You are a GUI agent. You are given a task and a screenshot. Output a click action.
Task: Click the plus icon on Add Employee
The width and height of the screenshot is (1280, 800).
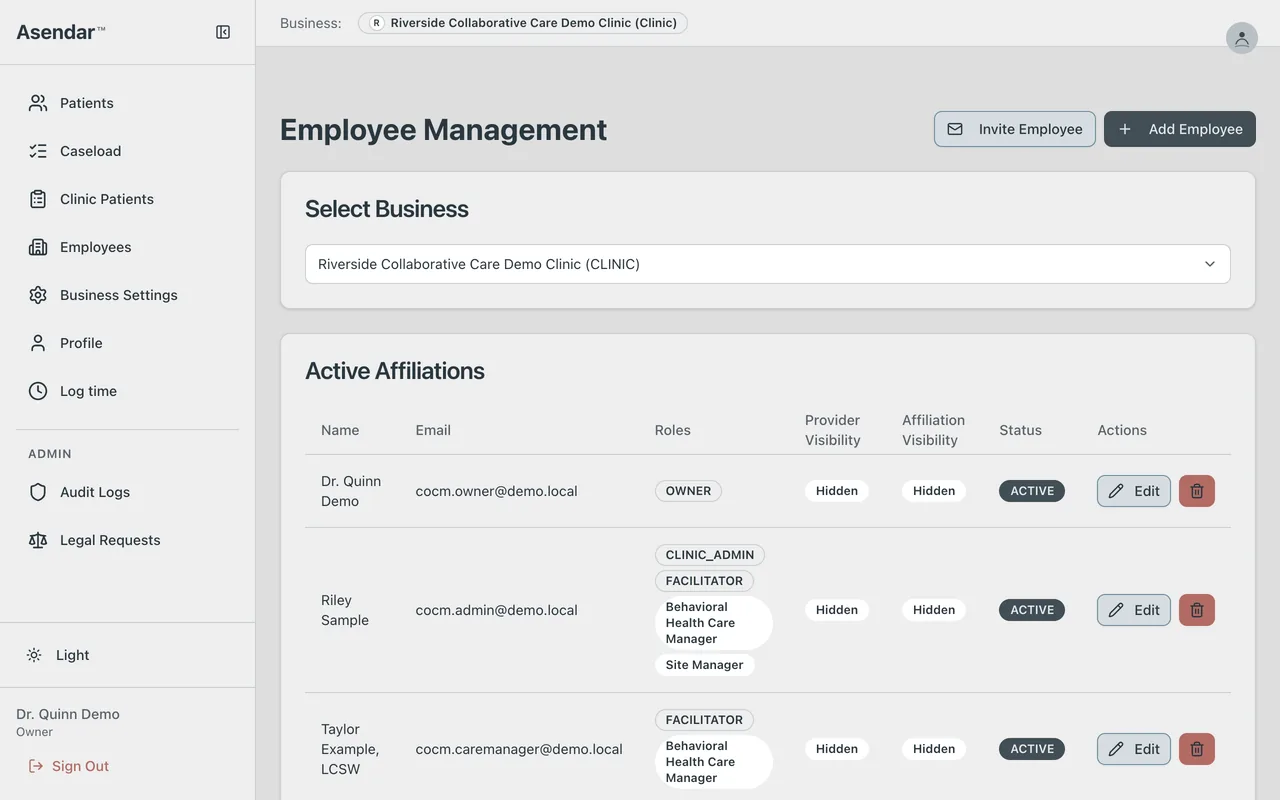coord(1125,129)
